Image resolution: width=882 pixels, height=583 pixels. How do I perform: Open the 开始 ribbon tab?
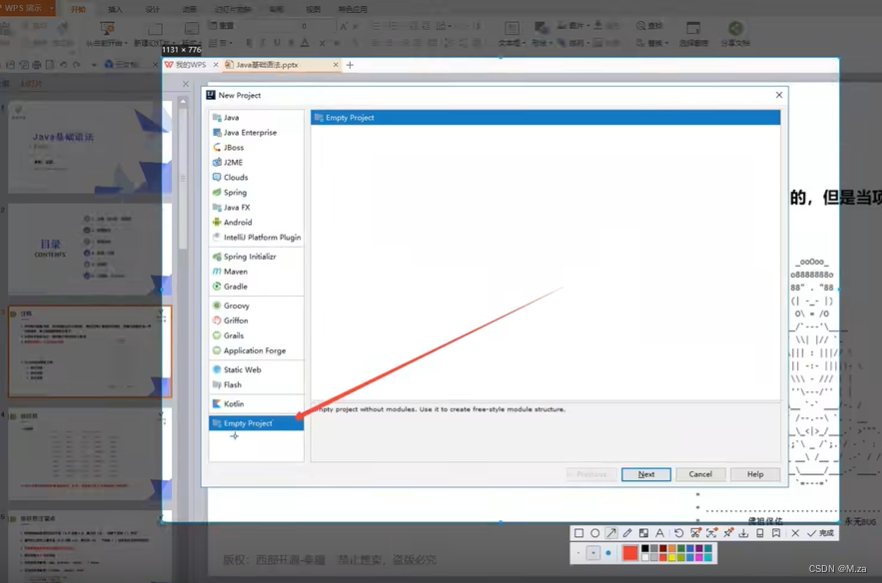78,9
